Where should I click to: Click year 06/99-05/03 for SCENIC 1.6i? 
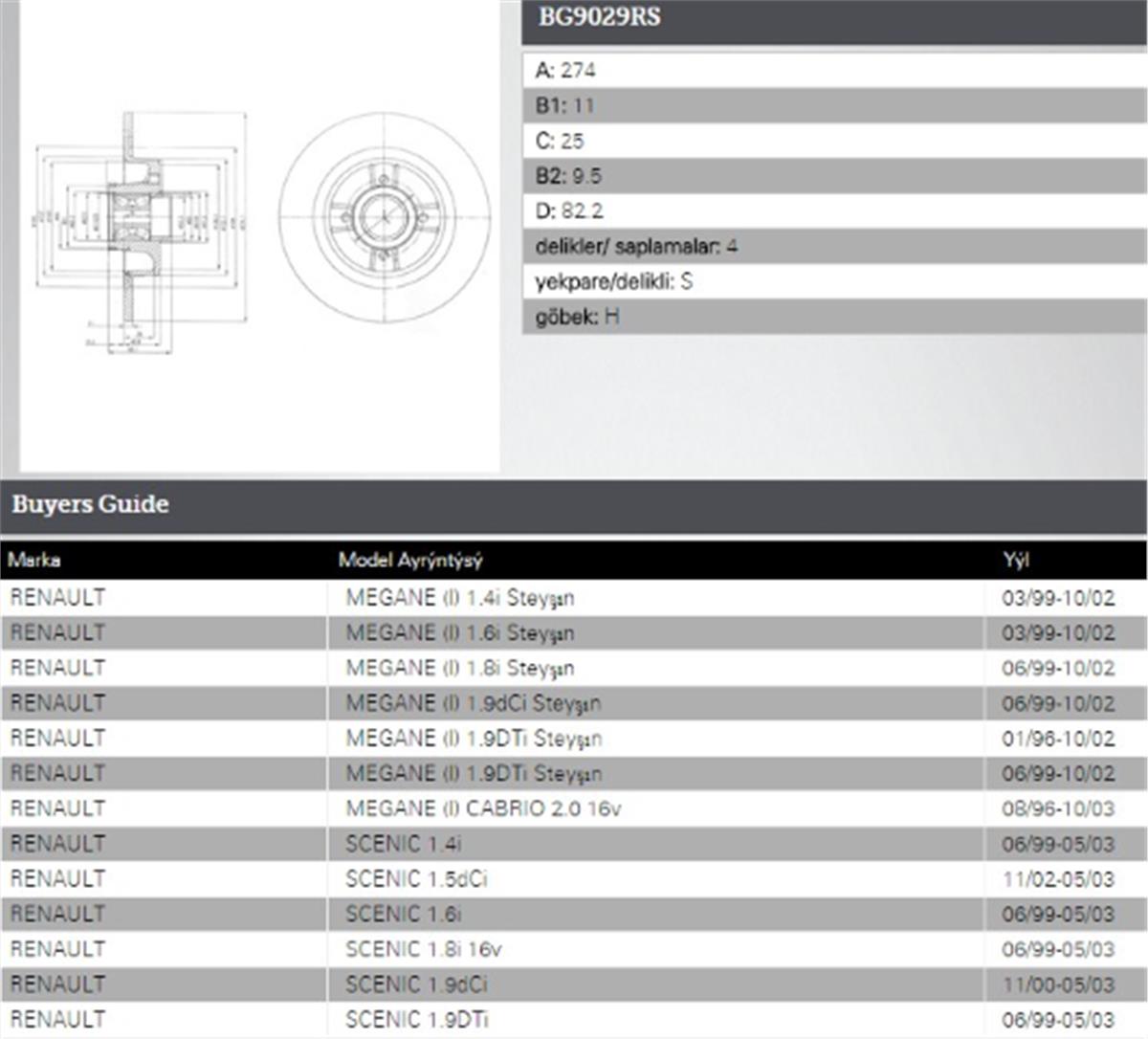pyautogui.click(x=1058, y=915)
